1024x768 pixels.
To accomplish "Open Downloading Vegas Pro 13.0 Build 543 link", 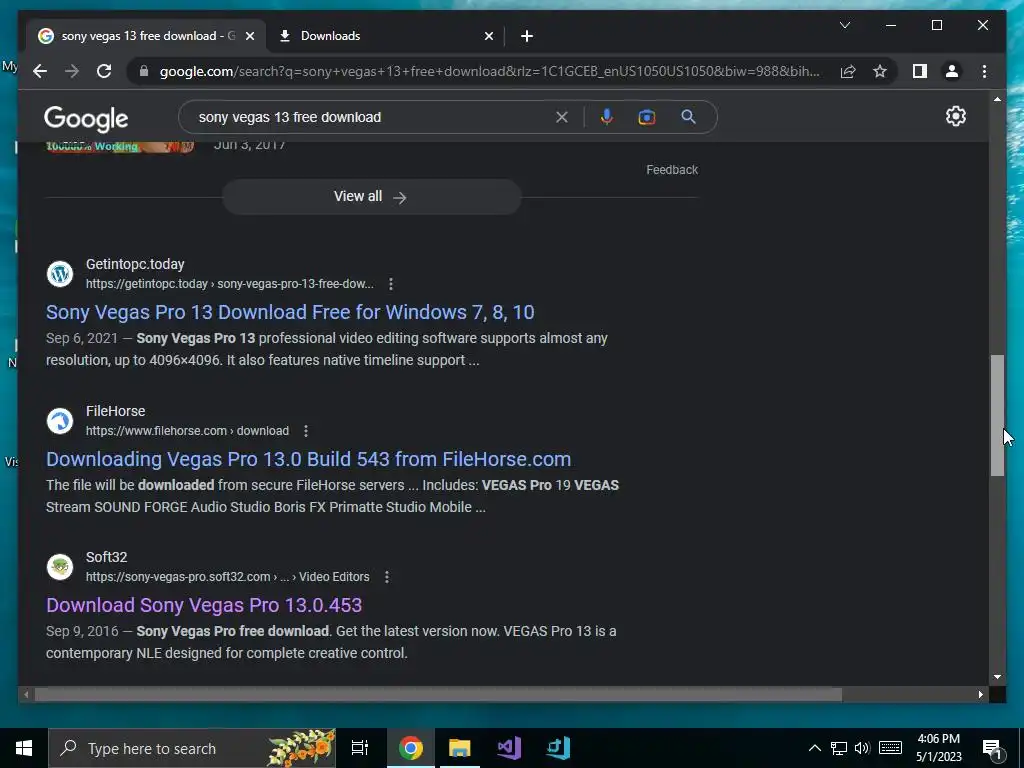I will point(308,459).
